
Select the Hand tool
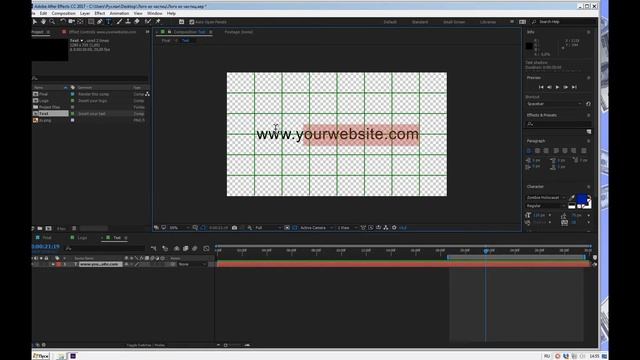pyautogui.click(x=43, y=22)
